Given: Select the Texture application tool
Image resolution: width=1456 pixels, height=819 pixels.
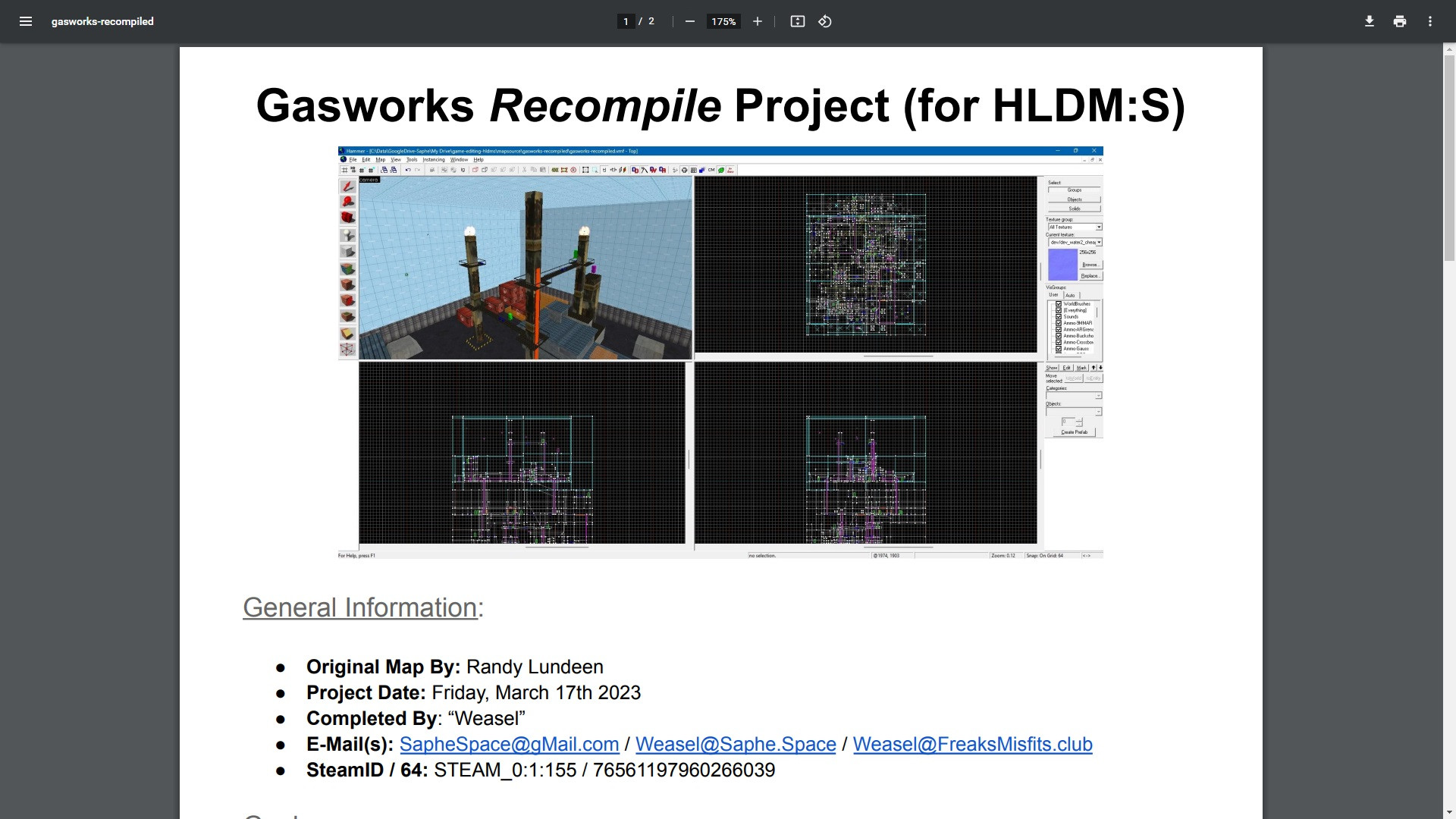Looking at the screenshot, I should click(x=348, y=267).
